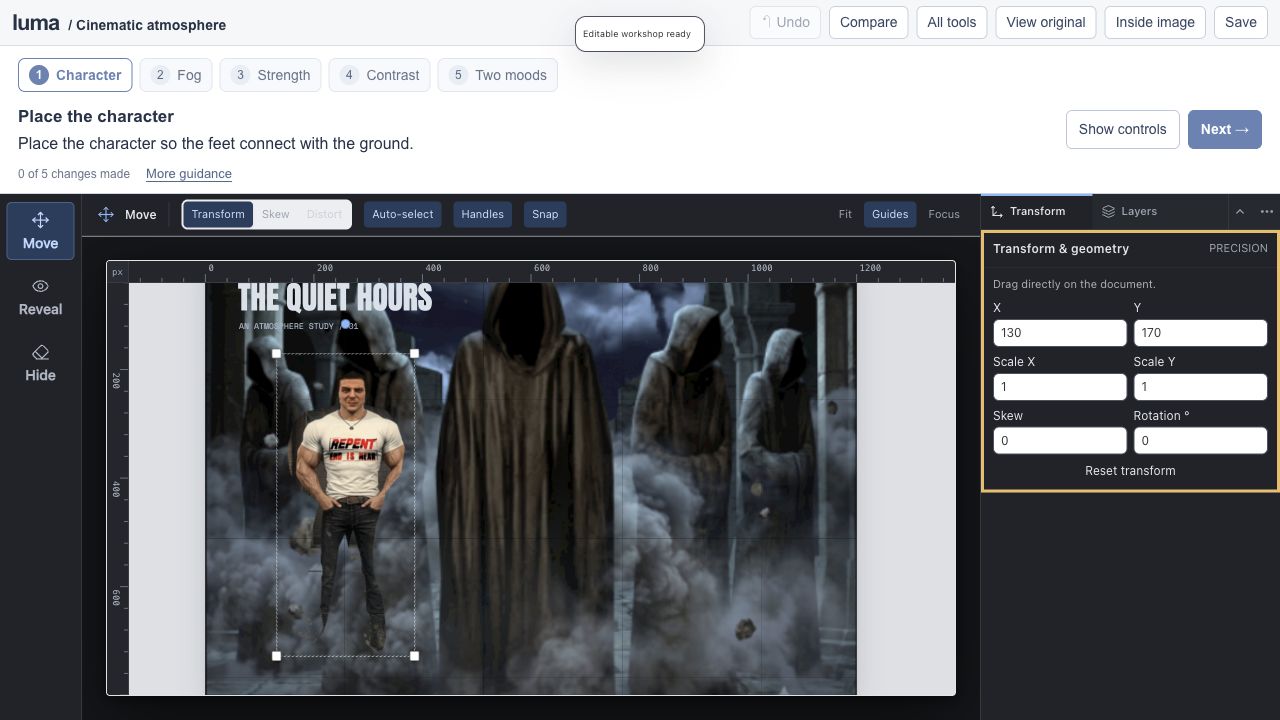Select the Reveal tool
1280x720 pixels.
click(40, 297)
